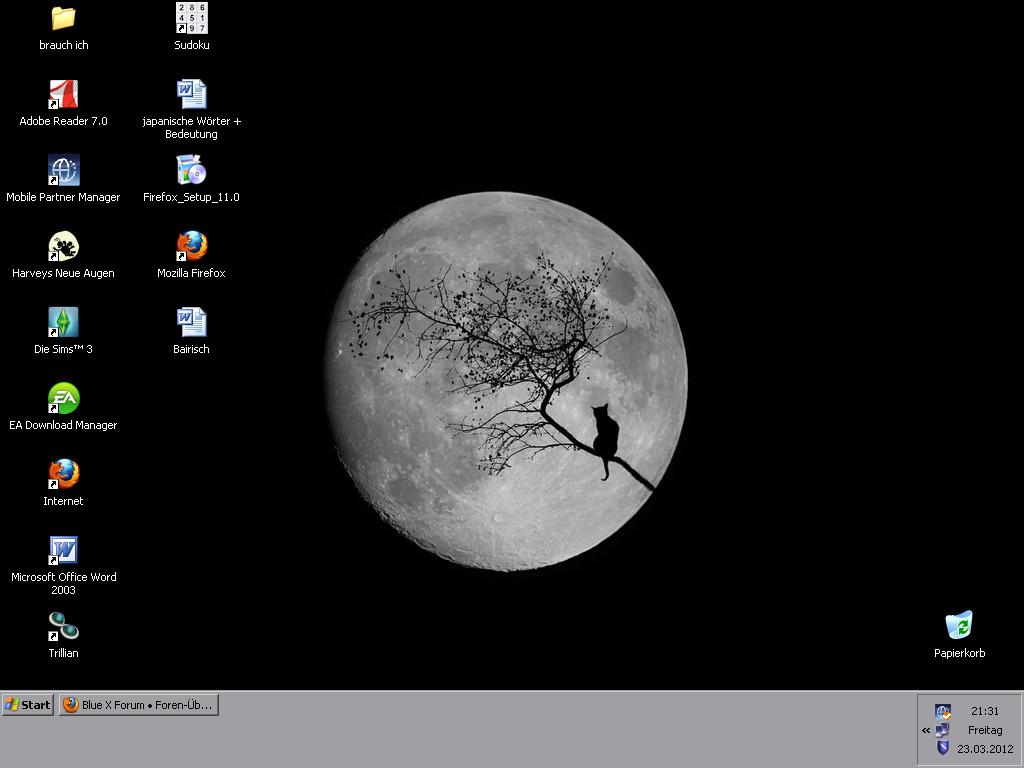This screenshot has width=1024, height=768.
Task: Open the Adobe Reader 7.0 shortcut
Action: (63, 96)
